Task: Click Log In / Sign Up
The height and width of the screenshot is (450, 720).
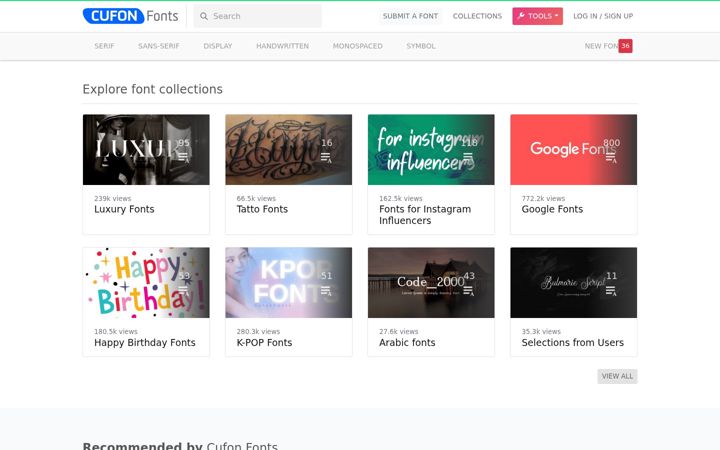Action: (603, 16)
